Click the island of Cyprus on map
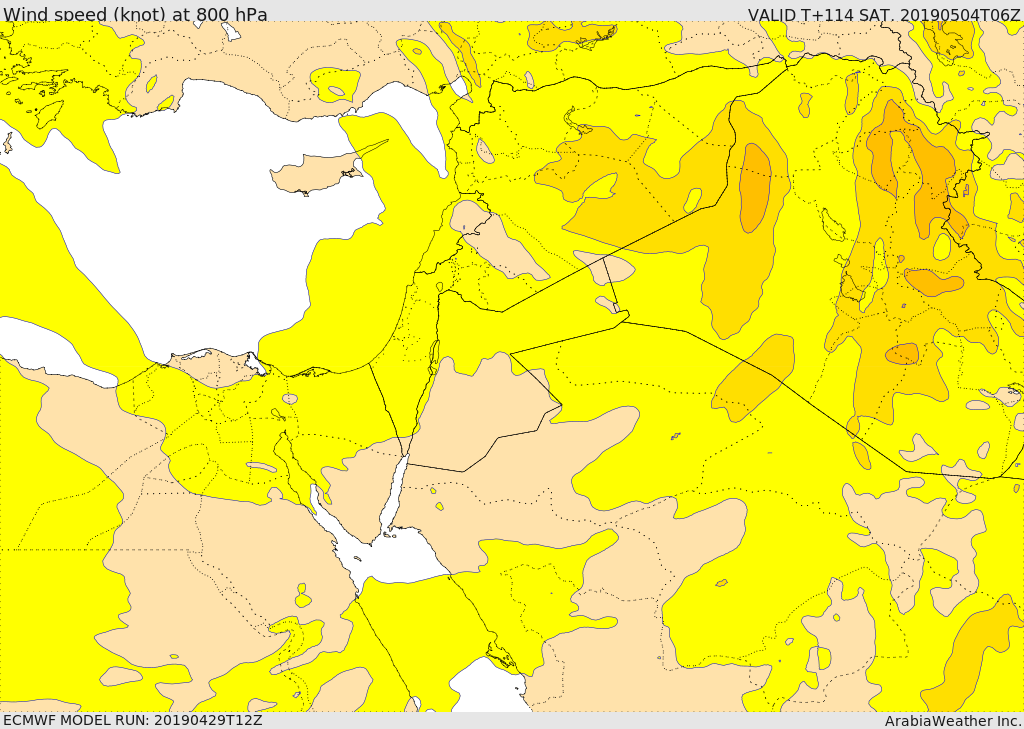Viewport: 1024px width, 729px height. click(318, 174)
